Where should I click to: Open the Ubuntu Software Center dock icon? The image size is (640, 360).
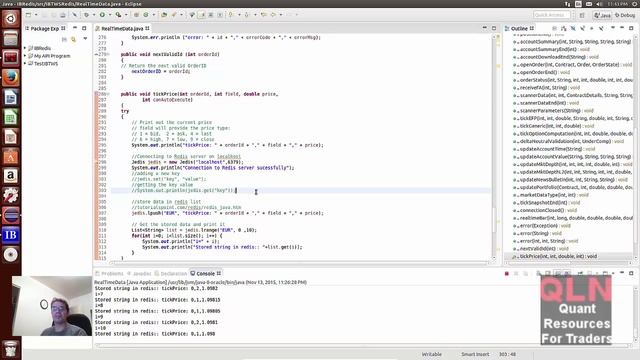(11, 156)
